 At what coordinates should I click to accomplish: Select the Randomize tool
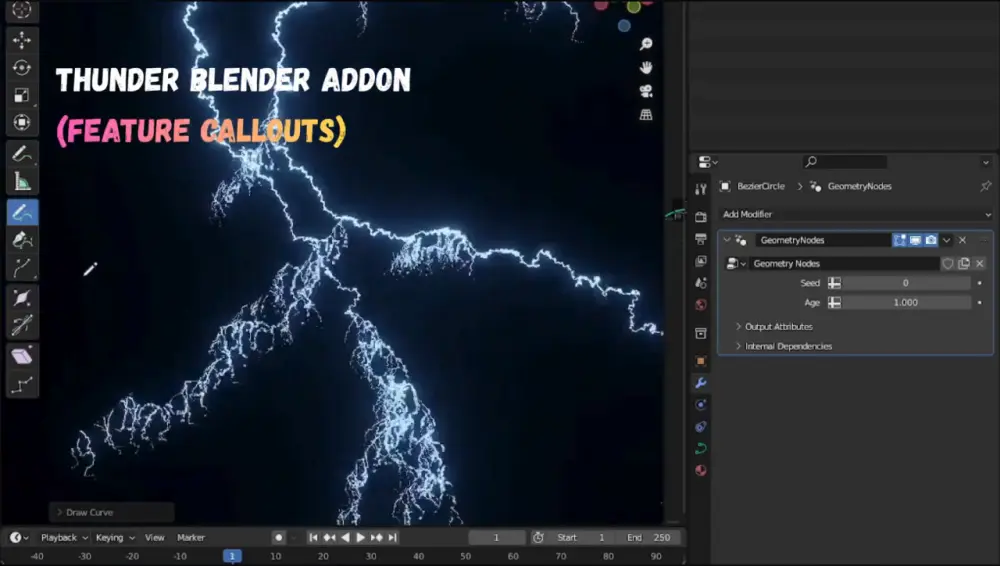(22, 384)
